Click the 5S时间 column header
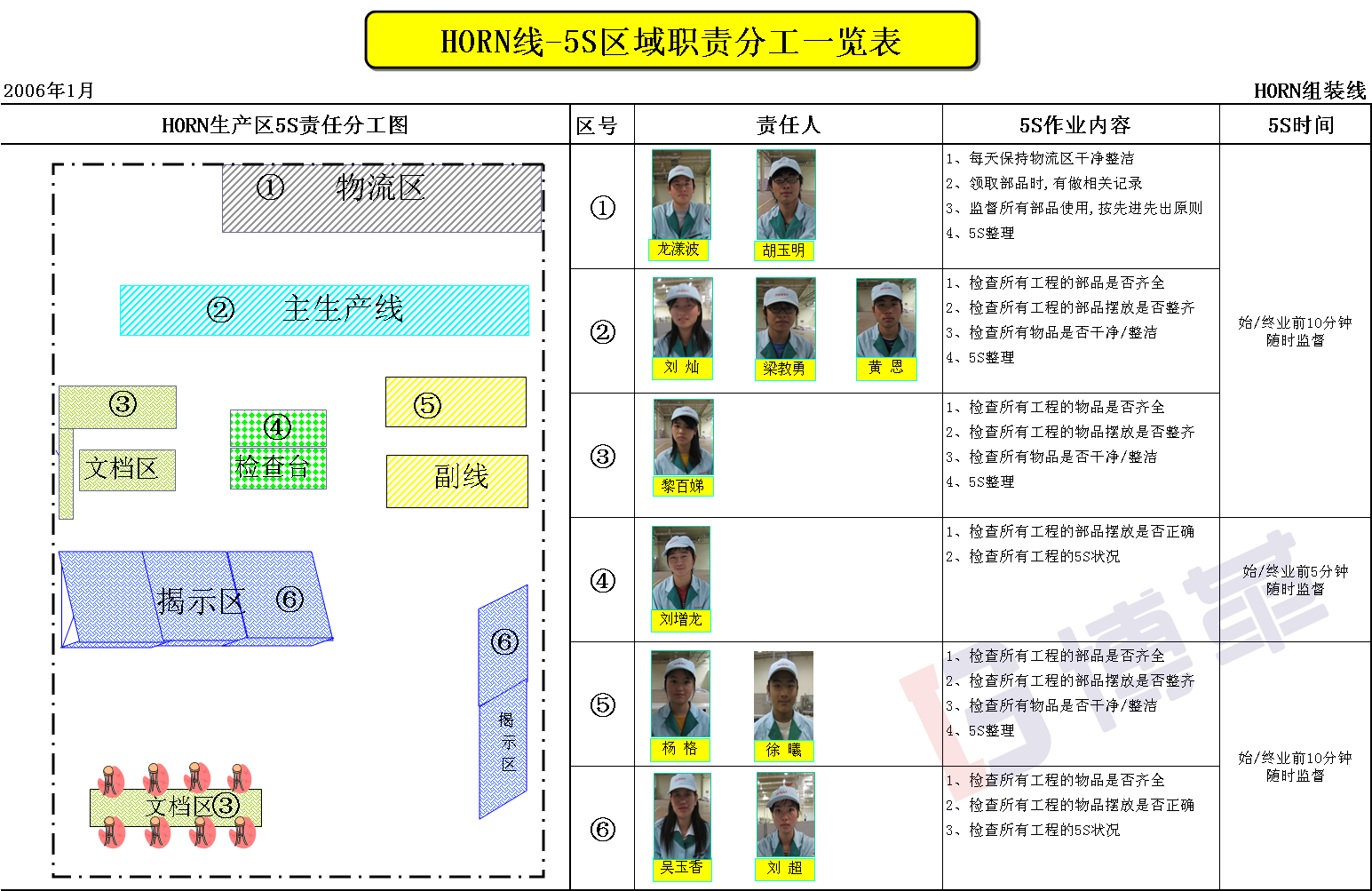Screen dimensions: 1372x891 (1295, 125)
